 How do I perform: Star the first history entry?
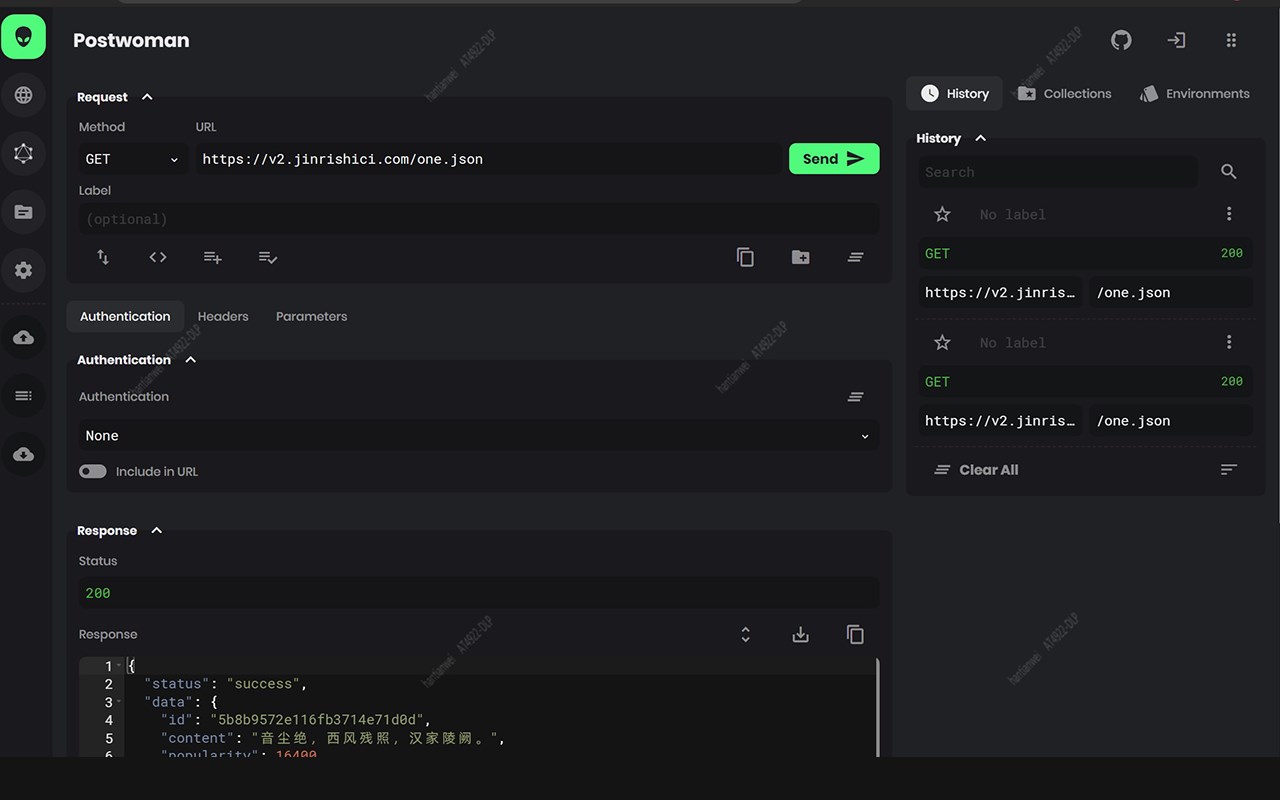pos(942,214)
